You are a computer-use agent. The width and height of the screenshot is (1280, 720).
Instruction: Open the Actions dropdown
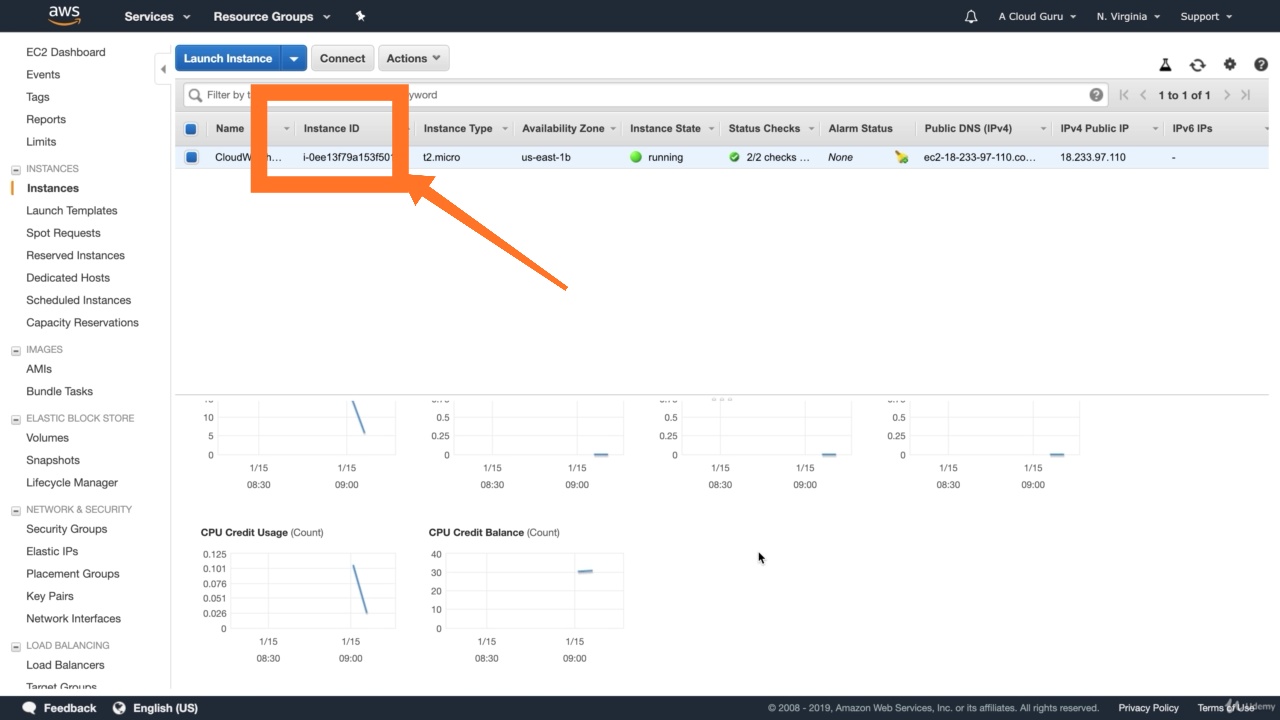point(413,58)
